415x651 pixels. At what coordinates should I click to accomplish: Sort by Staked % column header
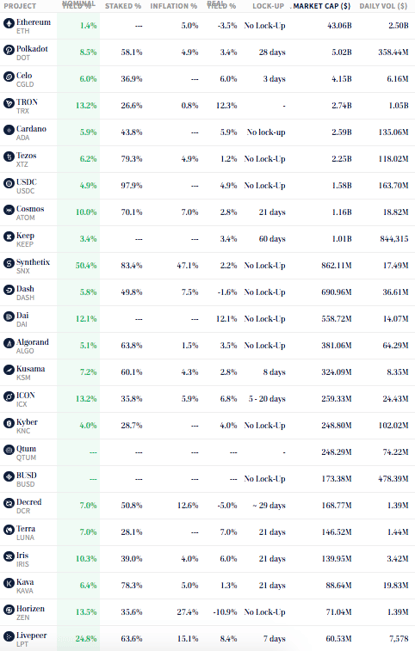[123, 6]
